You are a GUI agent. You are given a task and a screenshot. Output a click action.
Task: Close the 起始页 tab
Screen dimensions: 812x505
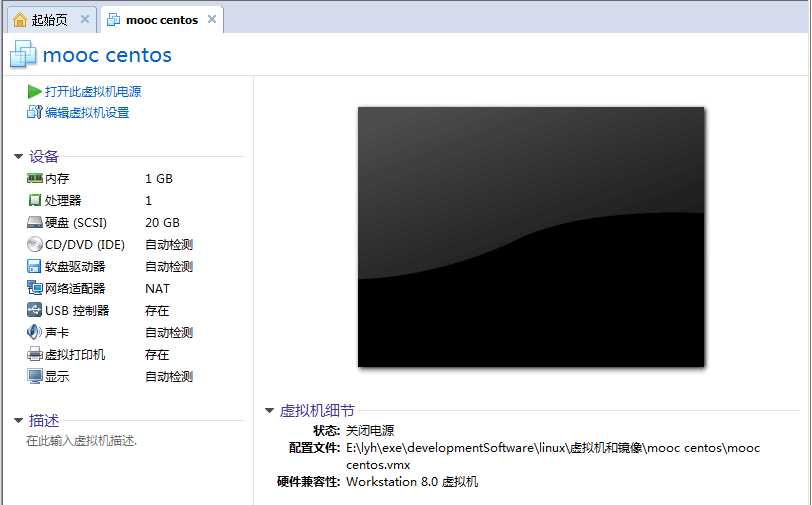85,19
